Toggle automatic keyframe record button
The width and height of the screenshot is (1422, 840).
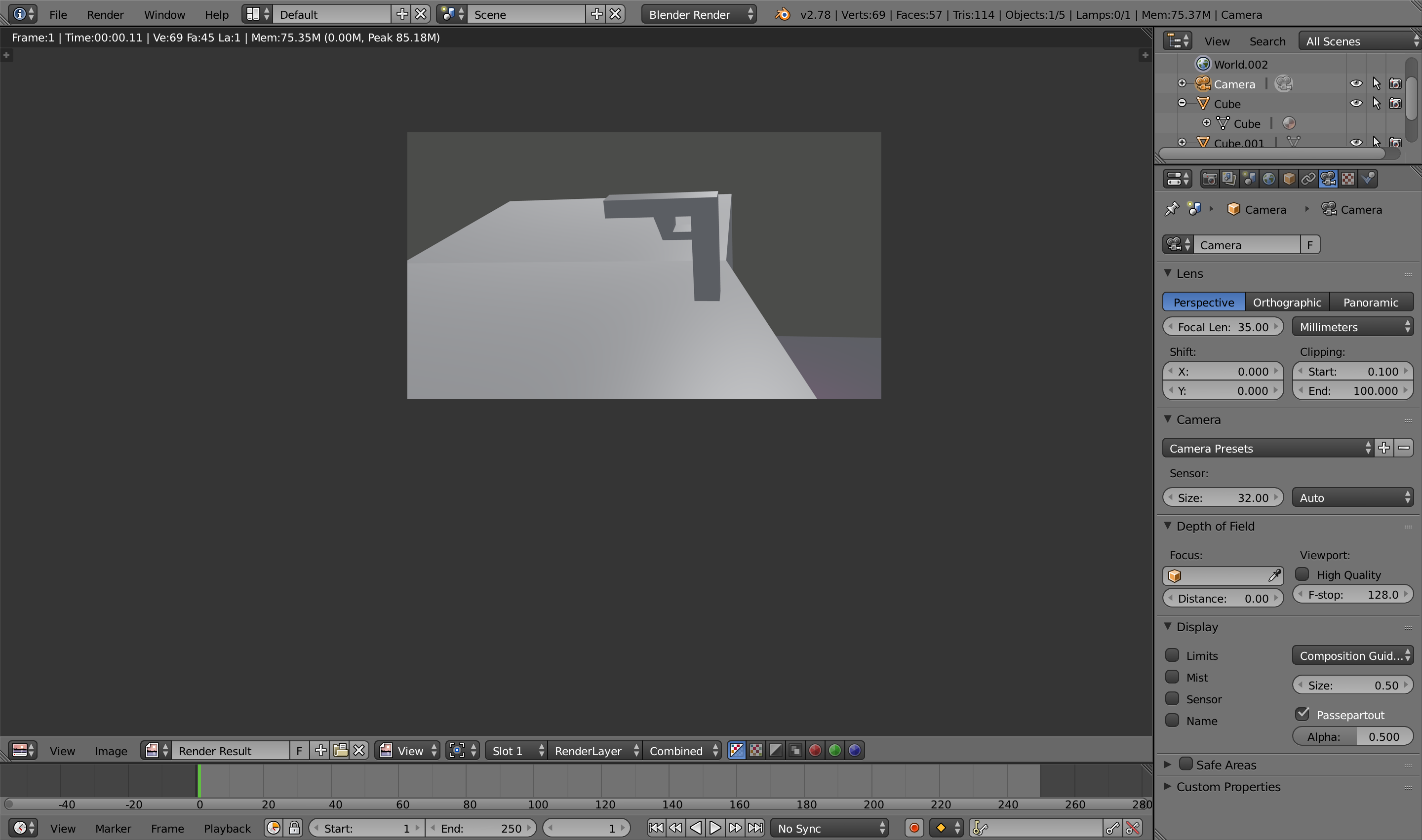click(914, 828)
